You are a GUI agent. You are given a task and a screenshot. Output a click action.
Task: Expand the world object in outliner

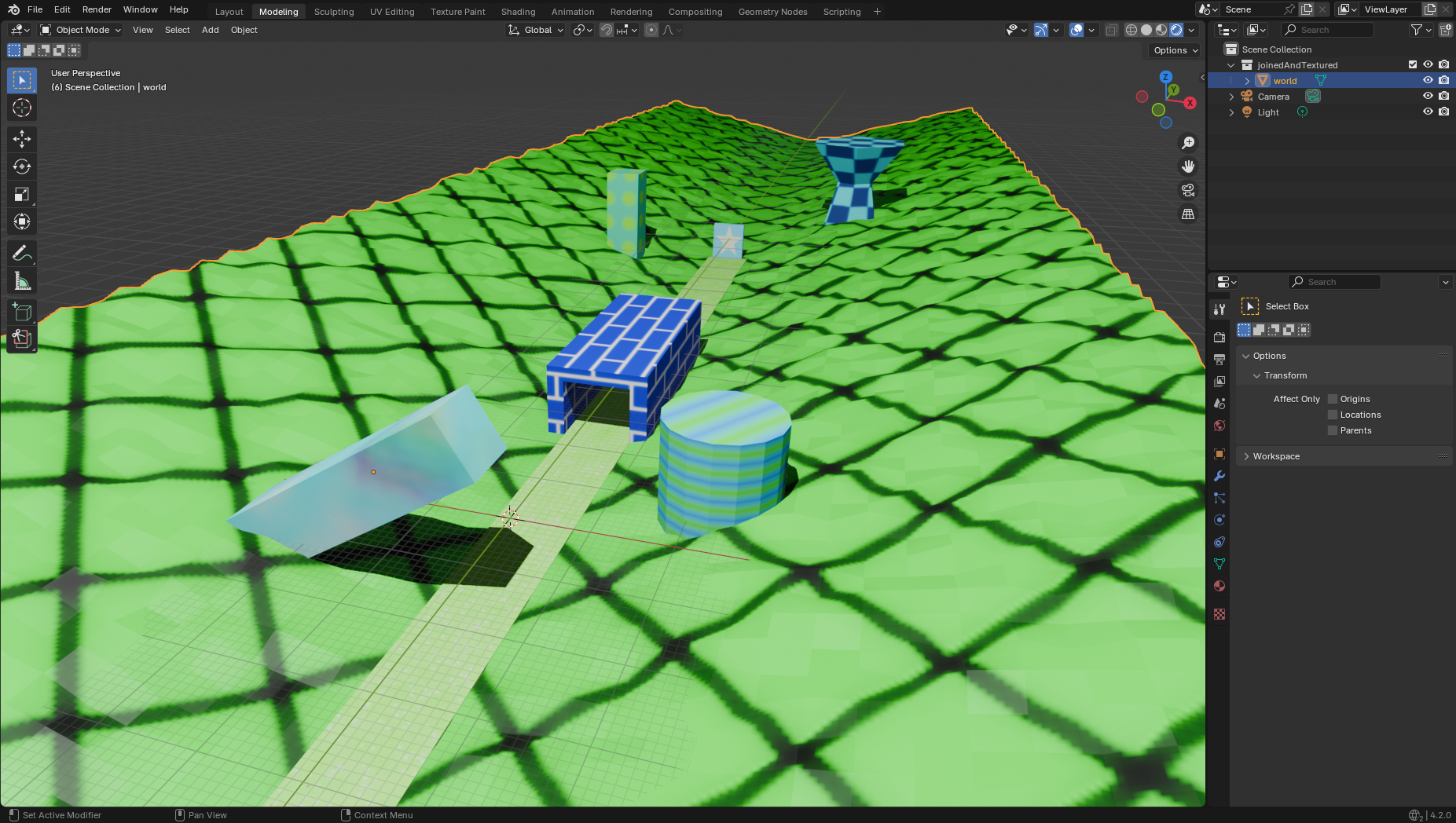point(1247,81)
